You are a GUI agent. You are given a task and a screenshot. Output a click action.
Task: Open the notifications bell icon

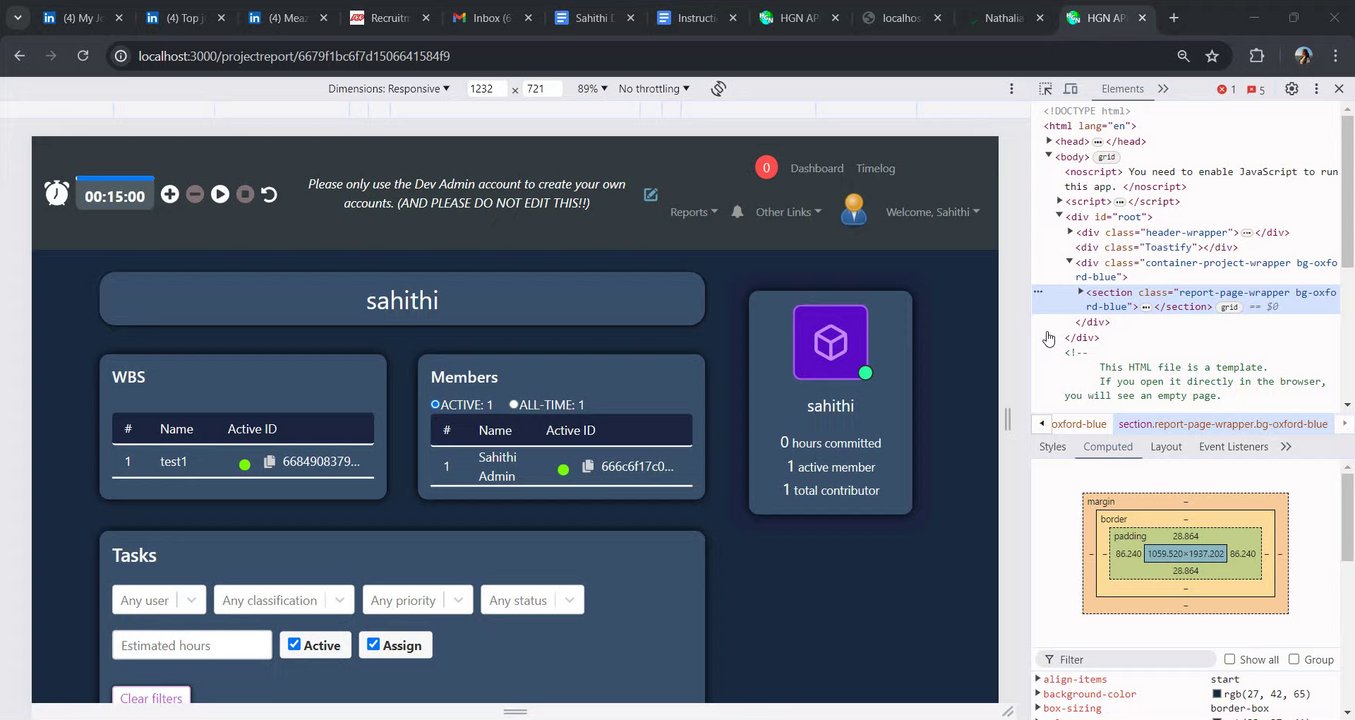(738, 212)
